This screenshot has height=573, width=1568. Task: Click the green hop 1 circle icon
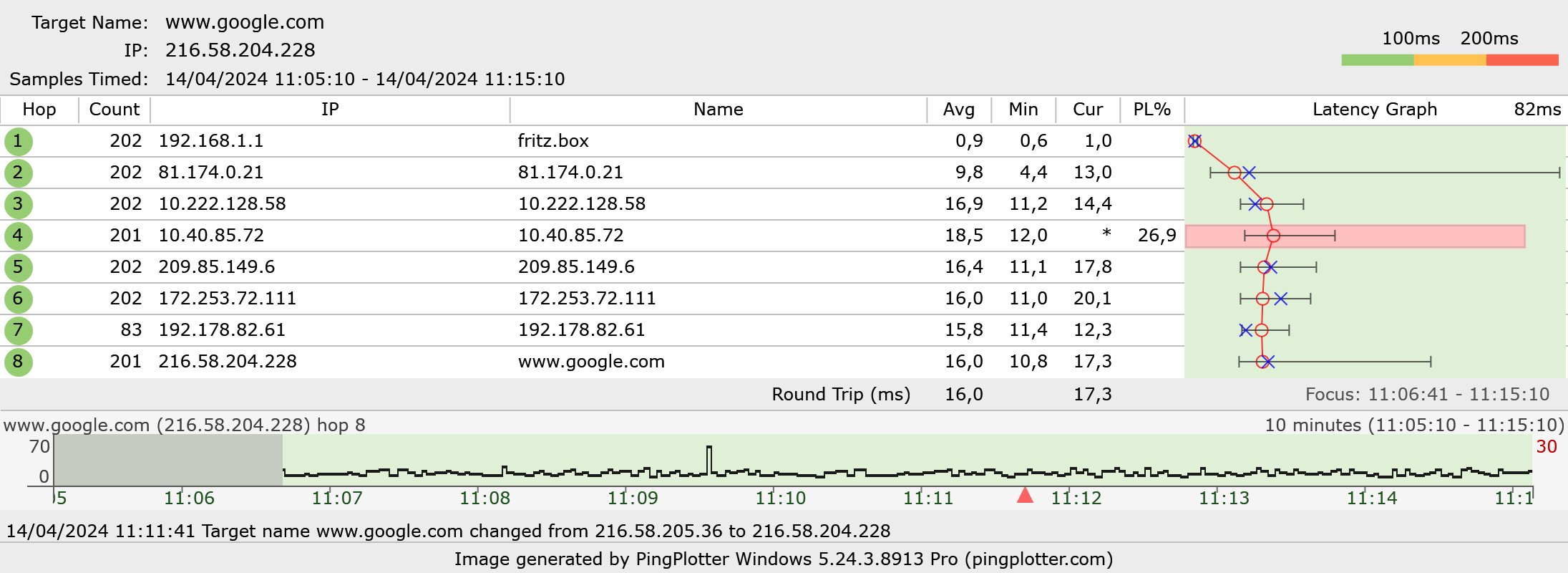18,141
